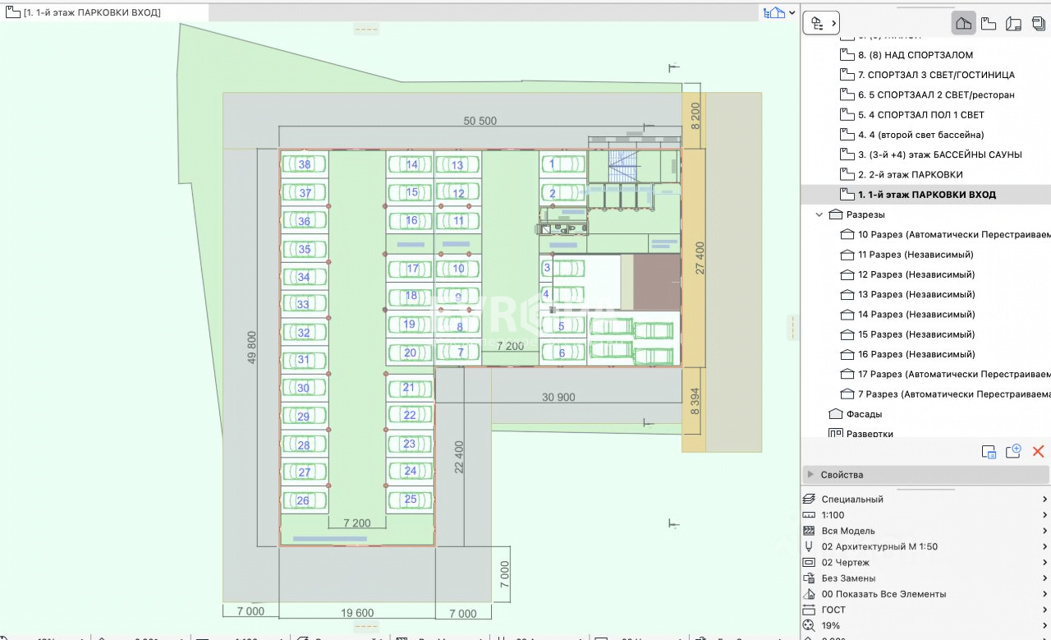Open the tab navigation dropdown beside floor plan icon
Screen dimensions: 1051x640
[x=792, y=13]
